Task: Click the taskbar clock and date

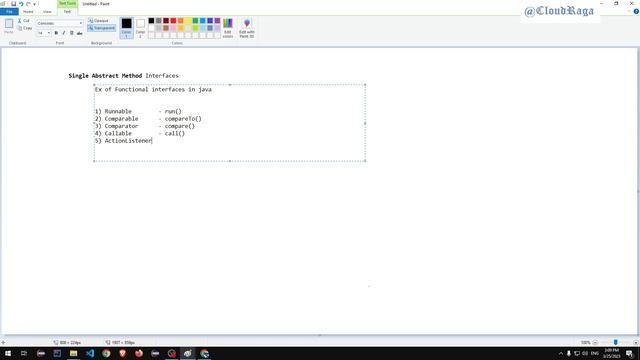Action: click(x=611, y=353)
